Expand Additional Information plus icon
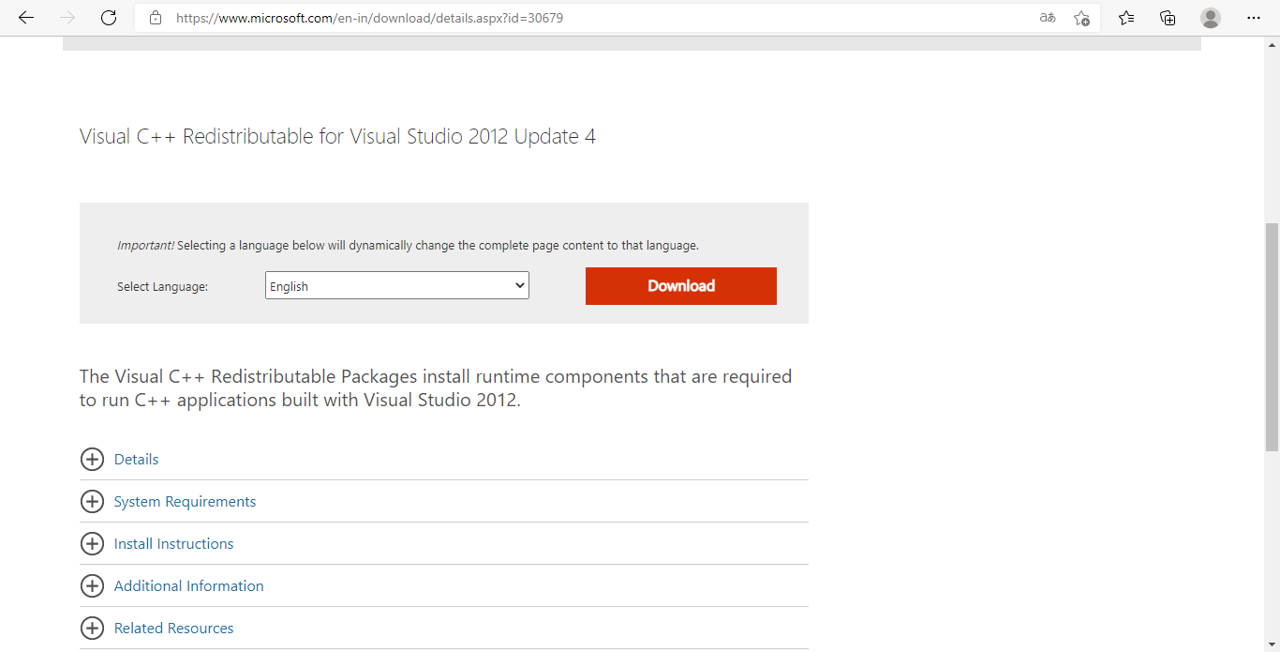This screenshot has width=1280, height=652. click(x=92, y=585)
